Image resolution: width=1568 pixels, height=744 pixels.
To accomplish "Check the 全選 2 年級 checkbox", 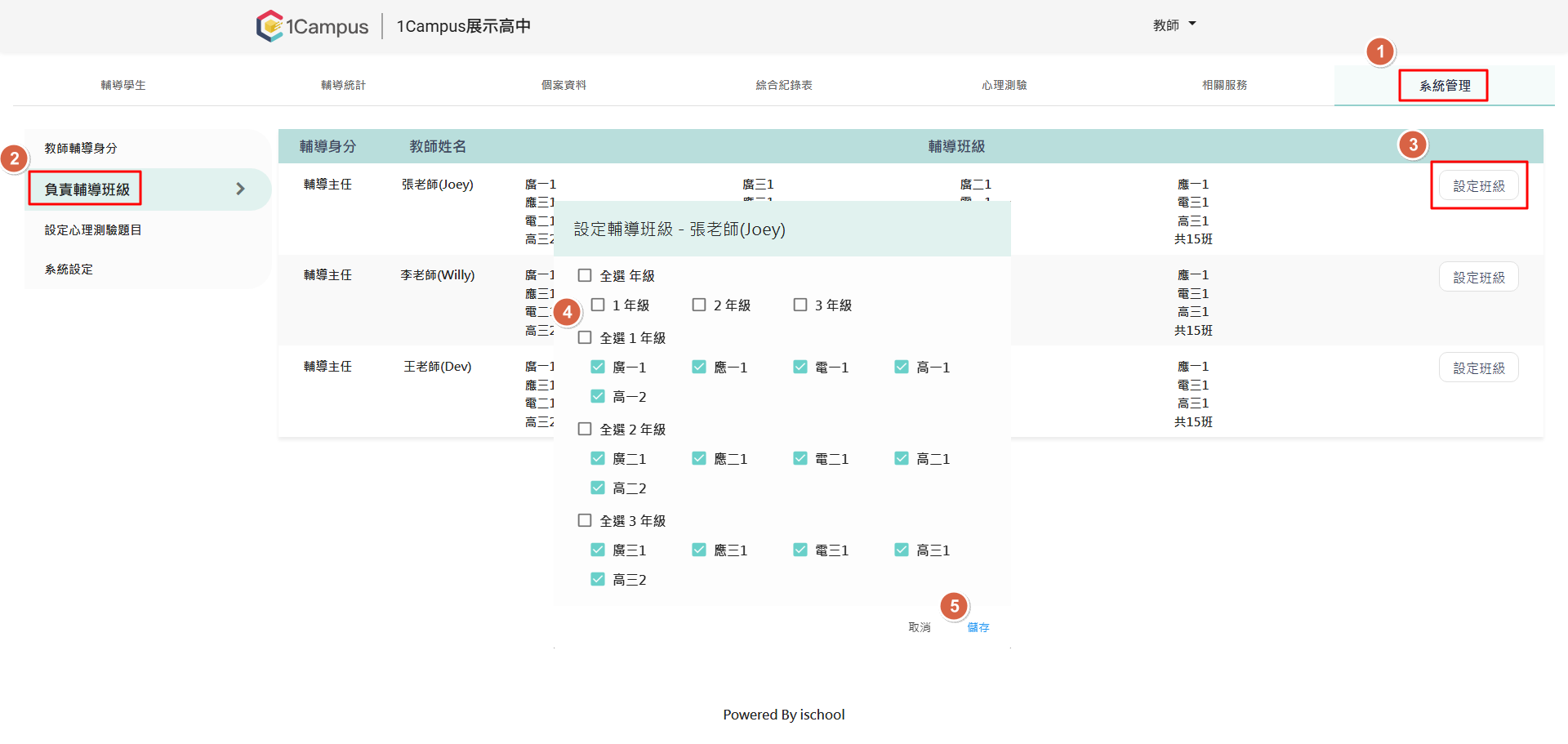I will point(585,430).
